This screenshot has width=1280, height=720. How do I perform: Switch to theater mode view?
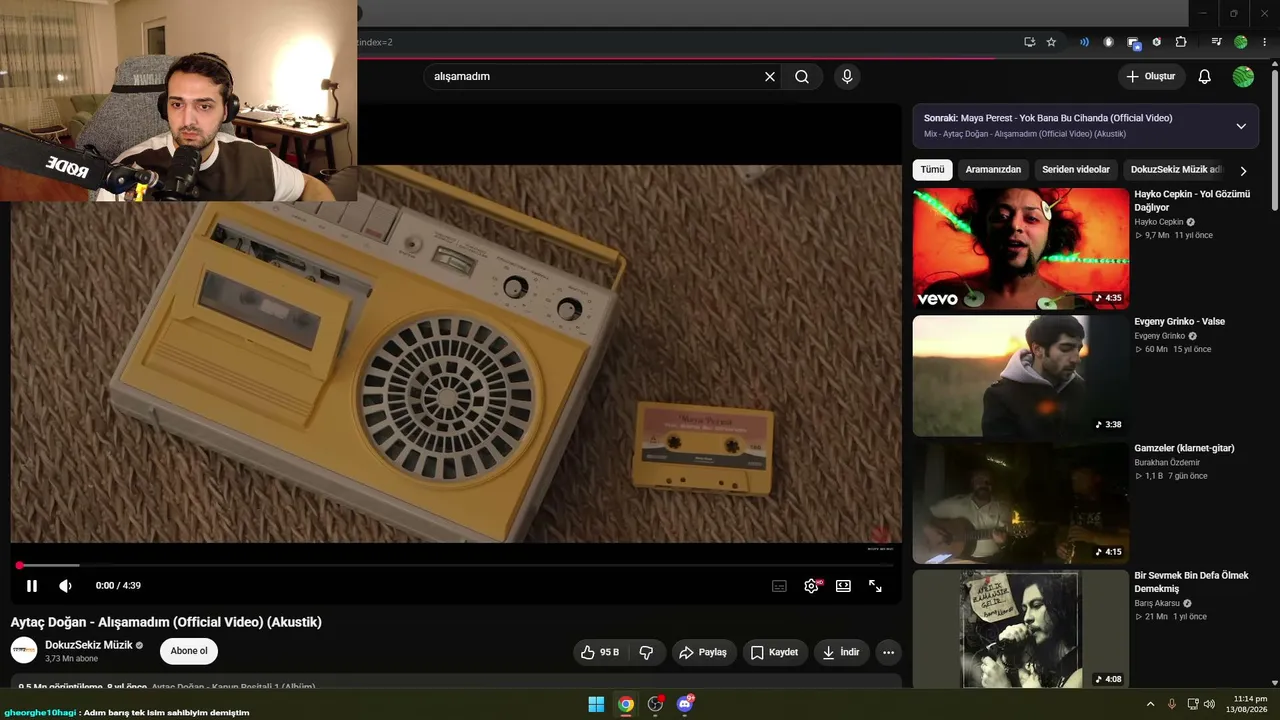[x=843, y=586]
